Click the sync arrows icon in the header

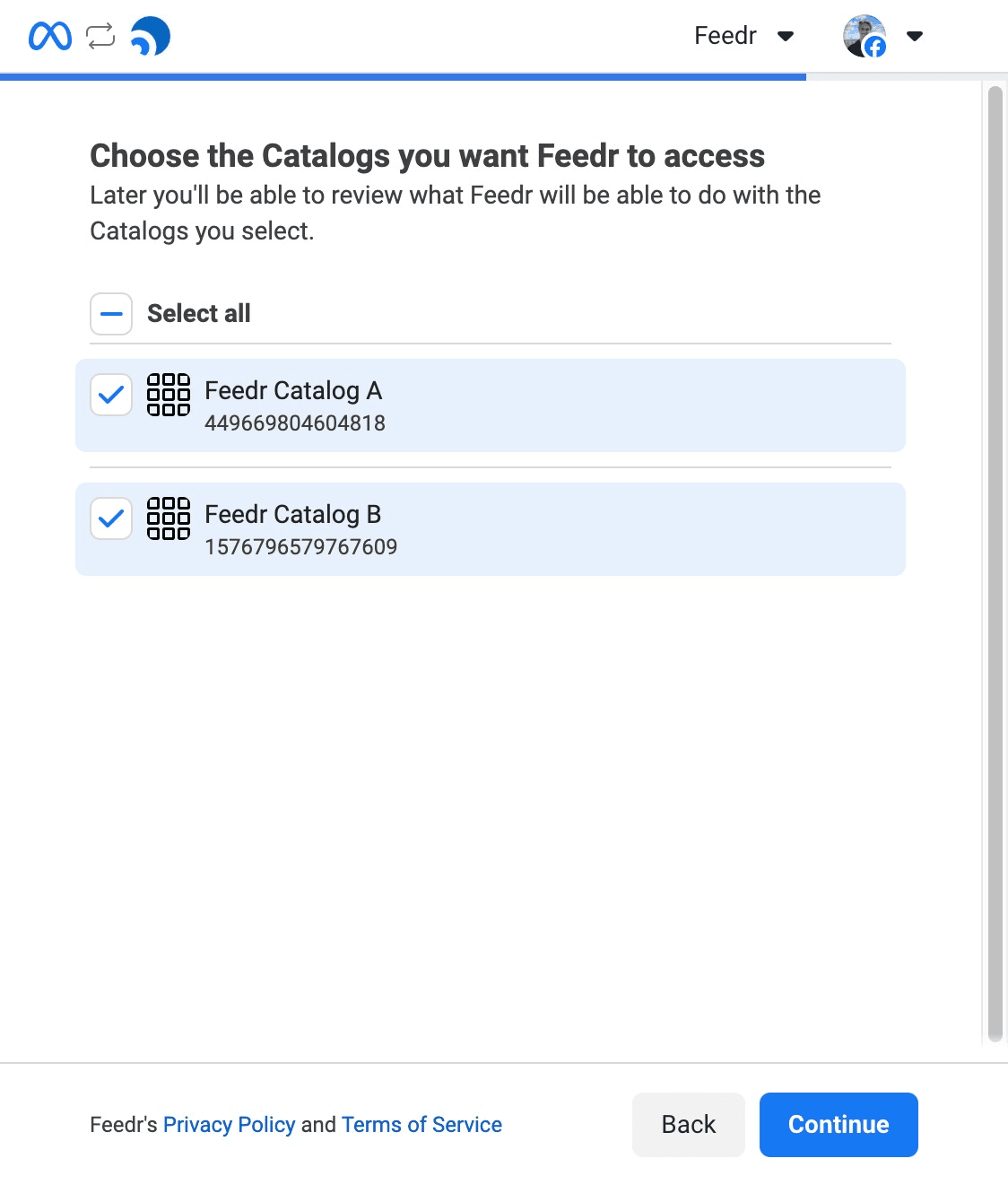(x=99, y=36)
